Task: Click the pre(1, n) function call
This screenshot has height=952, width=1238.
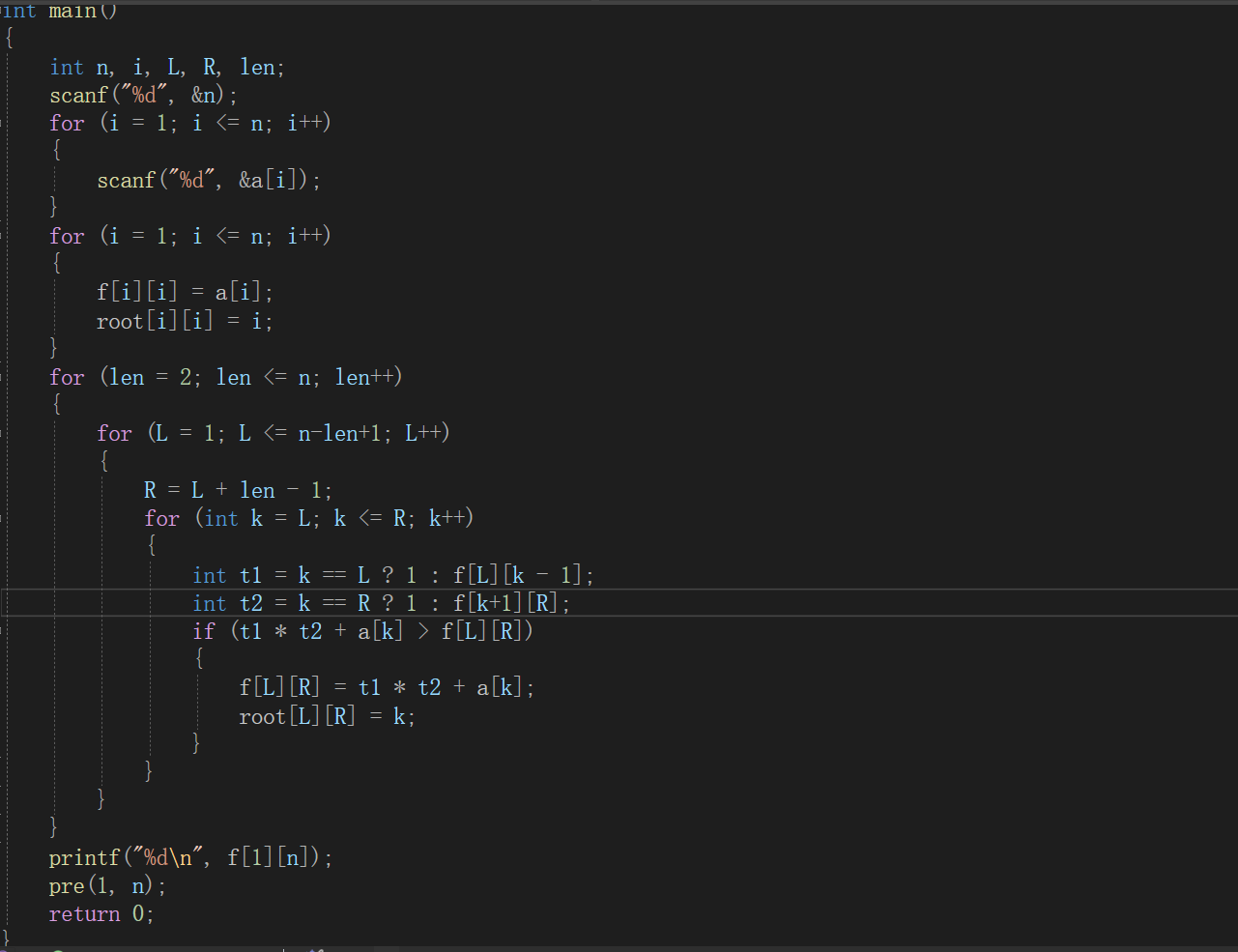Action: [107, 885]
